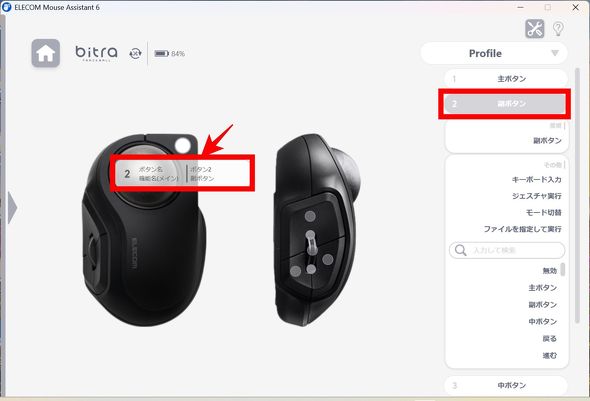Check the battery level indicator icon

[x=162, y=54]
